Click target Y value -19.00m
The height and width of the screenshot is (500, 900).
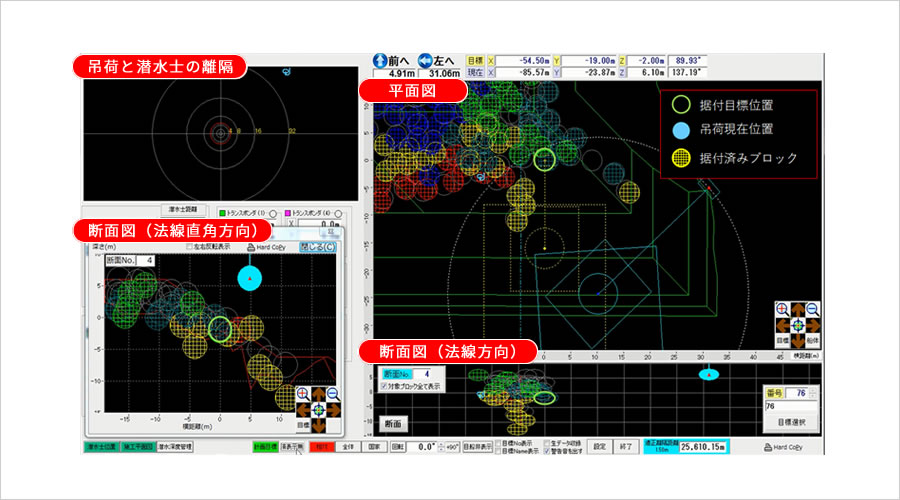tap(589, 60)
